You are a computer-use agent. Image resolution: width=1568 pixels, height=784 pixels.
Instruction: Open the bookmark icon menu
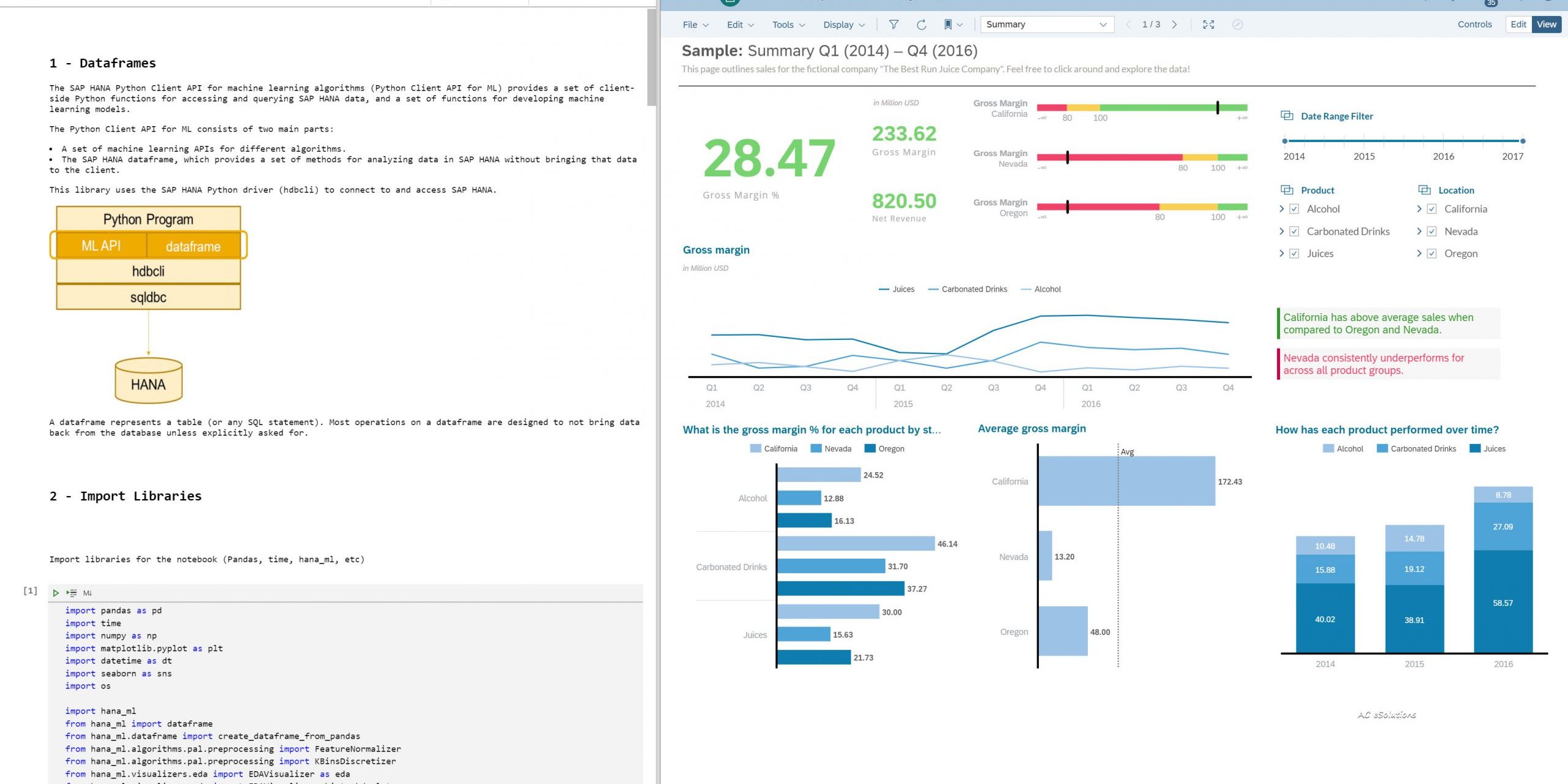(x=952, y=24)
